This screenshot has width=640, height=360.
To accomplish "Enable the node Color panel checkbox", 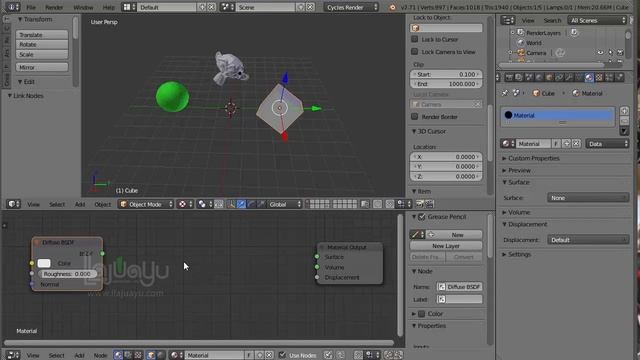I will pyautogui.click(x=422, y=314).
